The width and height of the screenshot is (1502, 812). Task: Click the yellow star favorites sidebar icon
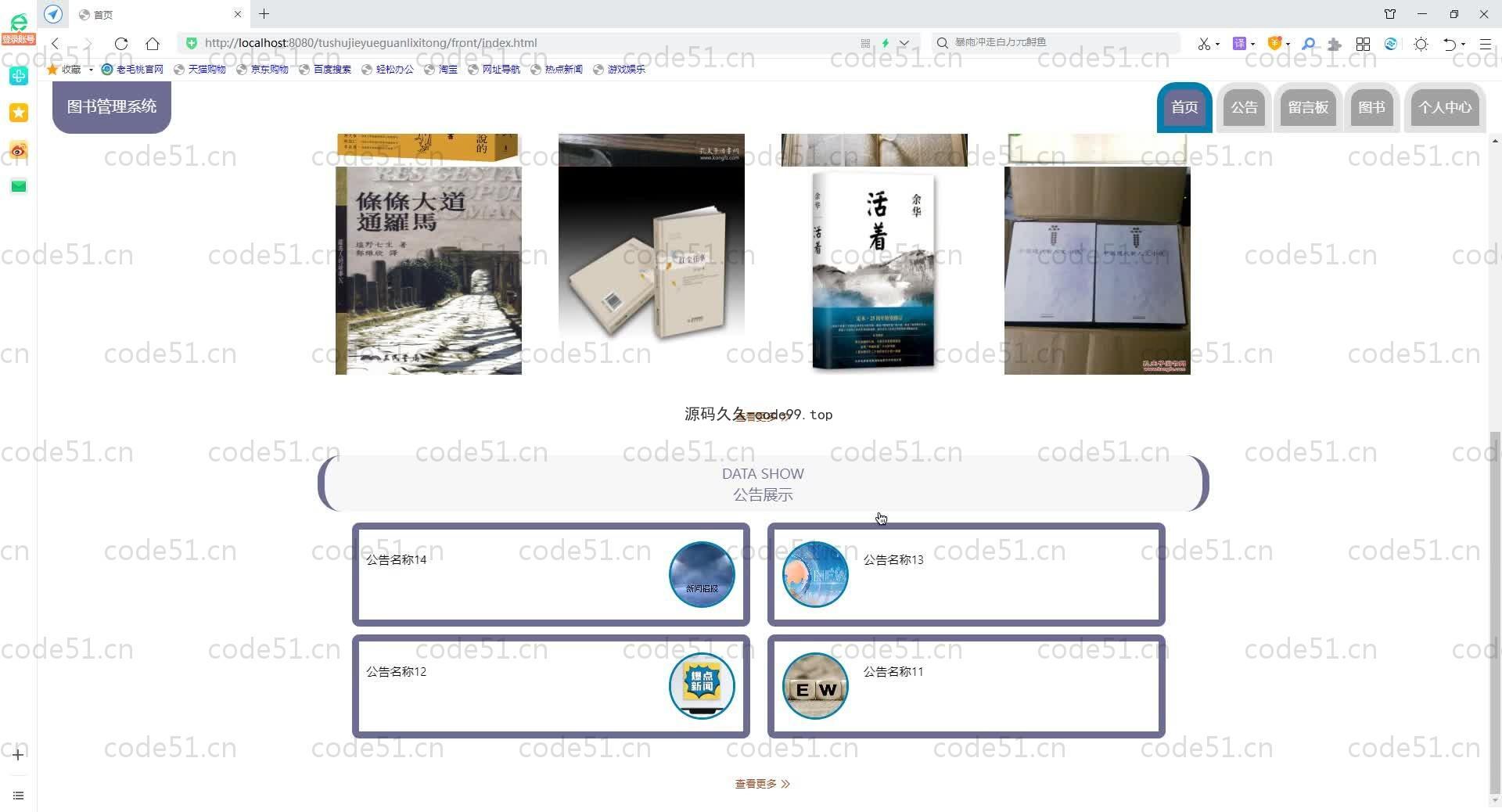(19, 113)
